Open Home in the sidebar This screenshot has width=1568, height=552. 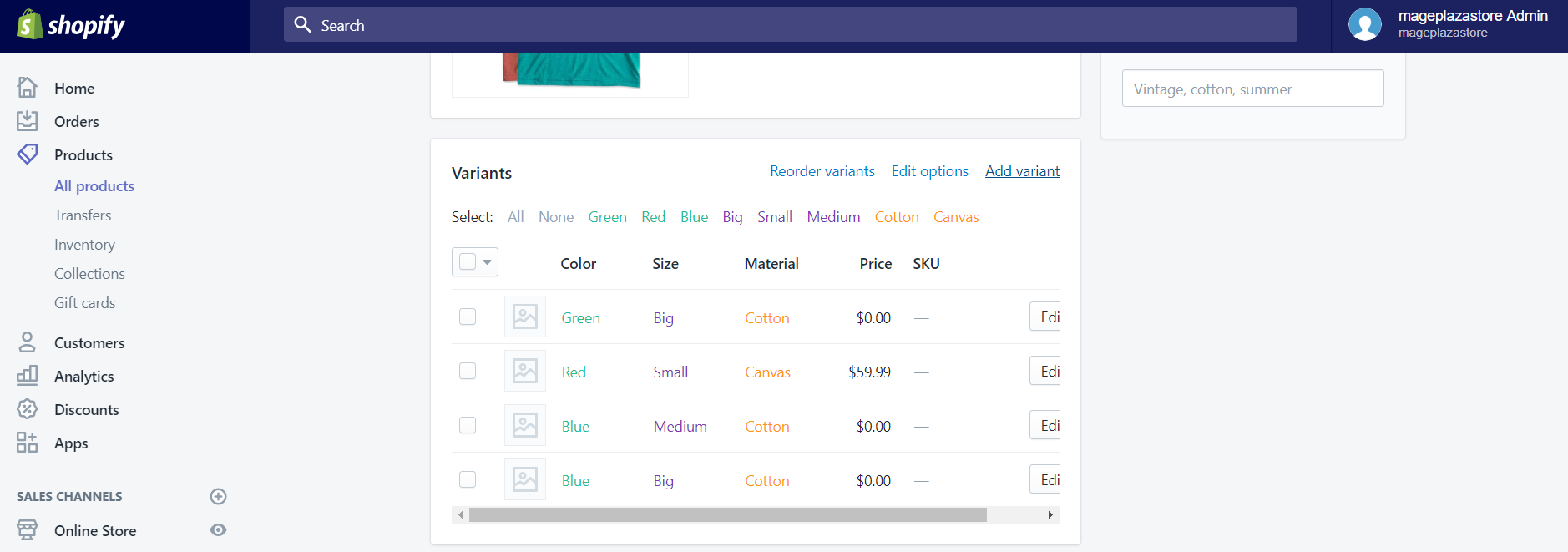pos(74,88)
